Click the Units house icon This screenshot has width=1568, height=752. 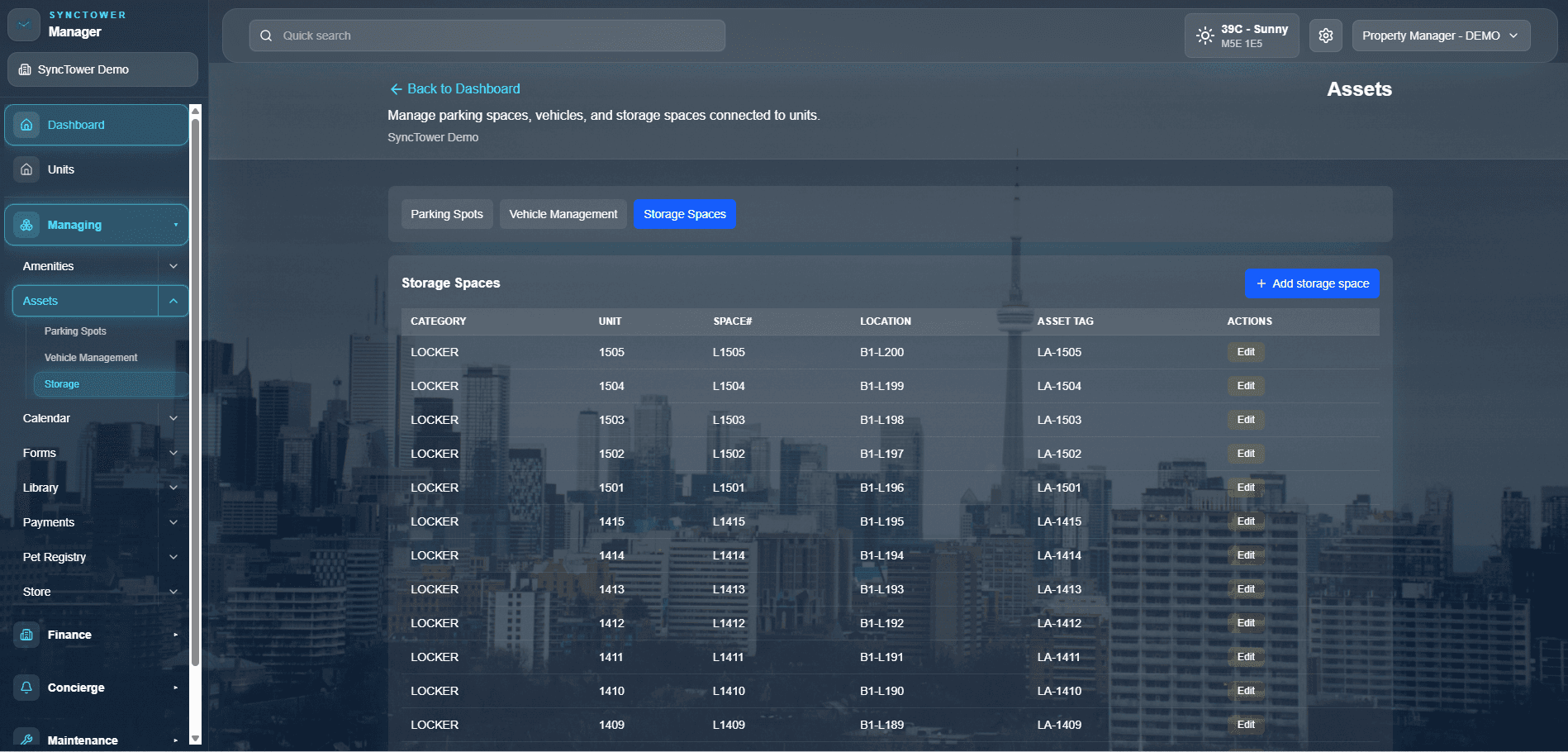point(26,169)
